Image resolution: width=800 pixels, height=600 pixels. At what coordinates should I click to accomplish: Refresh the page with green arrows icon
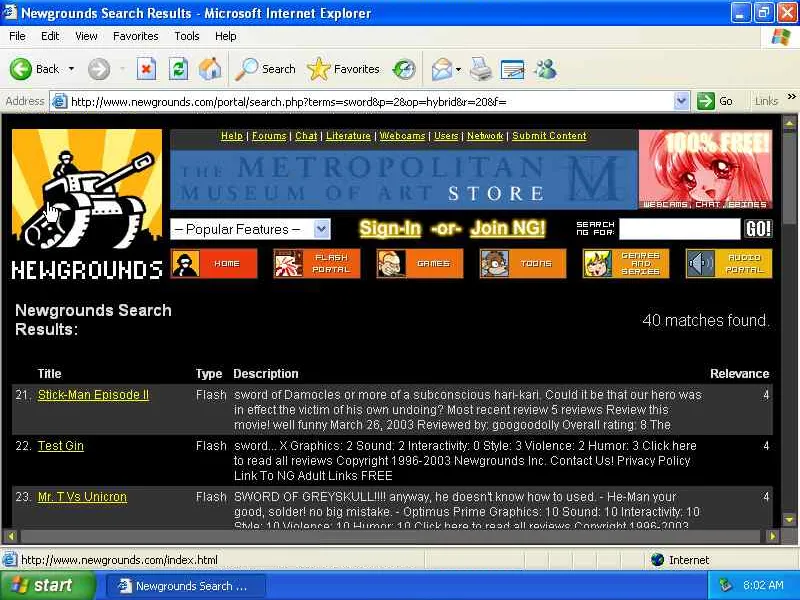(179, 69)
